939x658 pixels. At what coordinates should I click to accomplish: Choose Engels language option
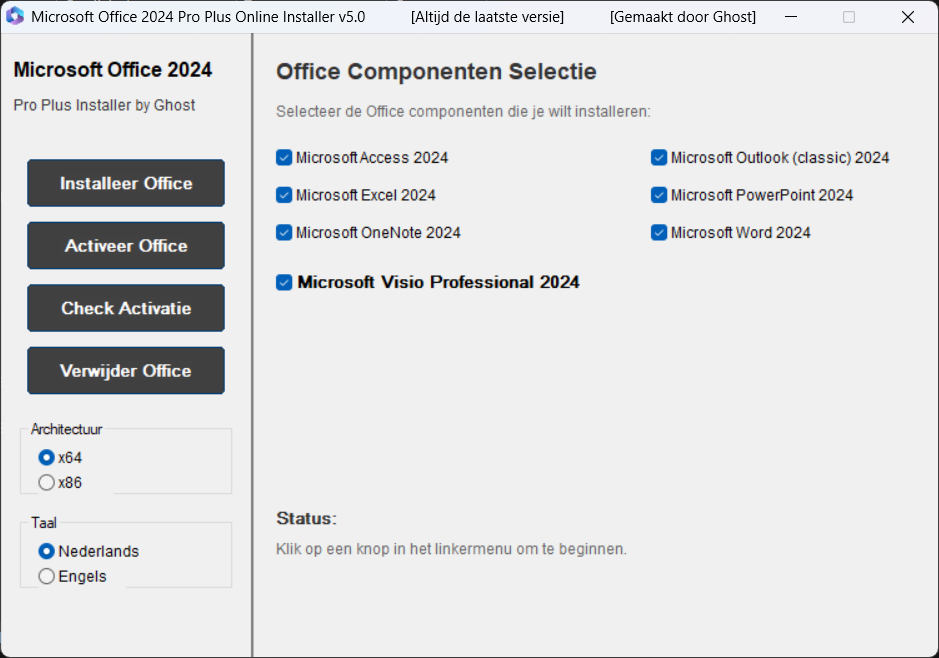point(46,576)
